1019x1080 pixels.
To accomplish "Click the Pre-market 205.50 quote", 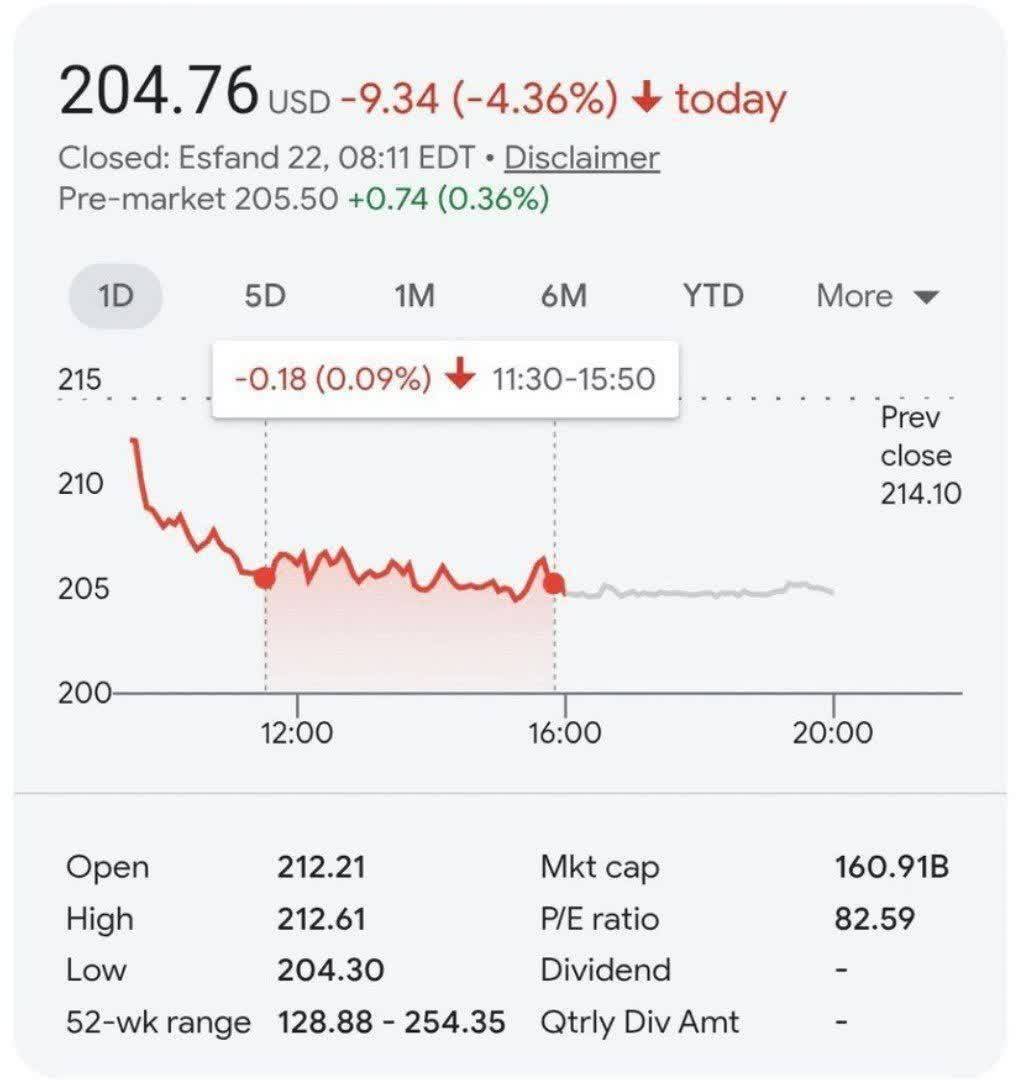I will click(198, 199).
